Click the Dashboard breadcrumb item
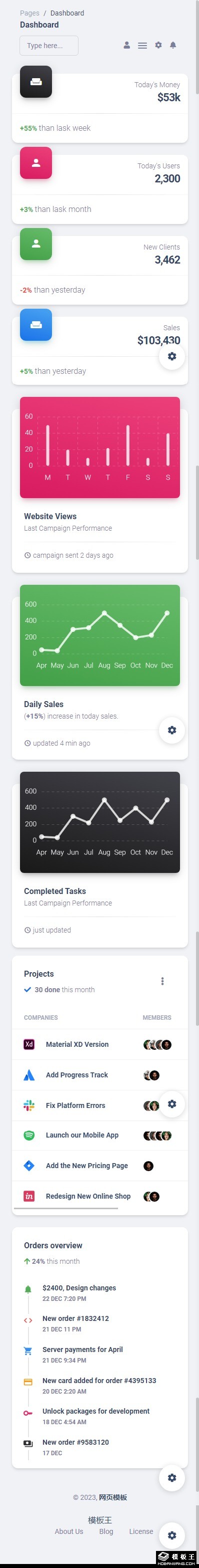 tap(67, 13)
